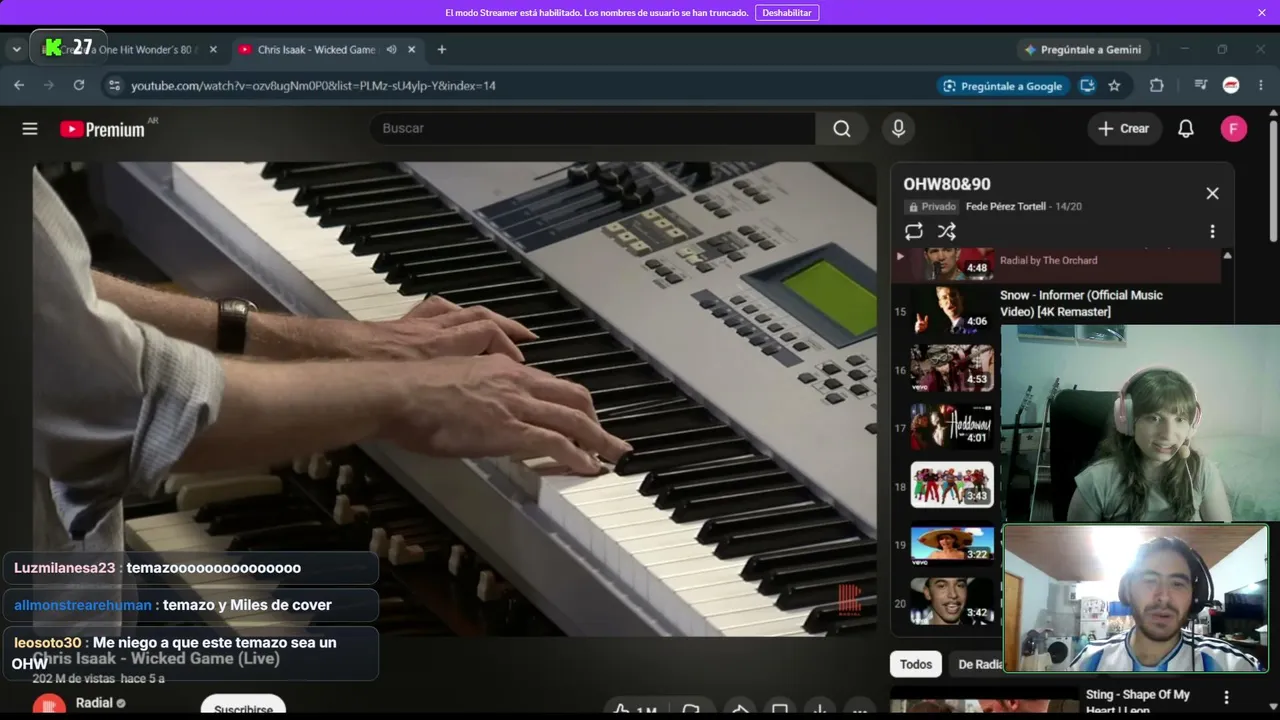Click the Crear button
This screenshot has width=1280, height=720.
[1124, 128]
